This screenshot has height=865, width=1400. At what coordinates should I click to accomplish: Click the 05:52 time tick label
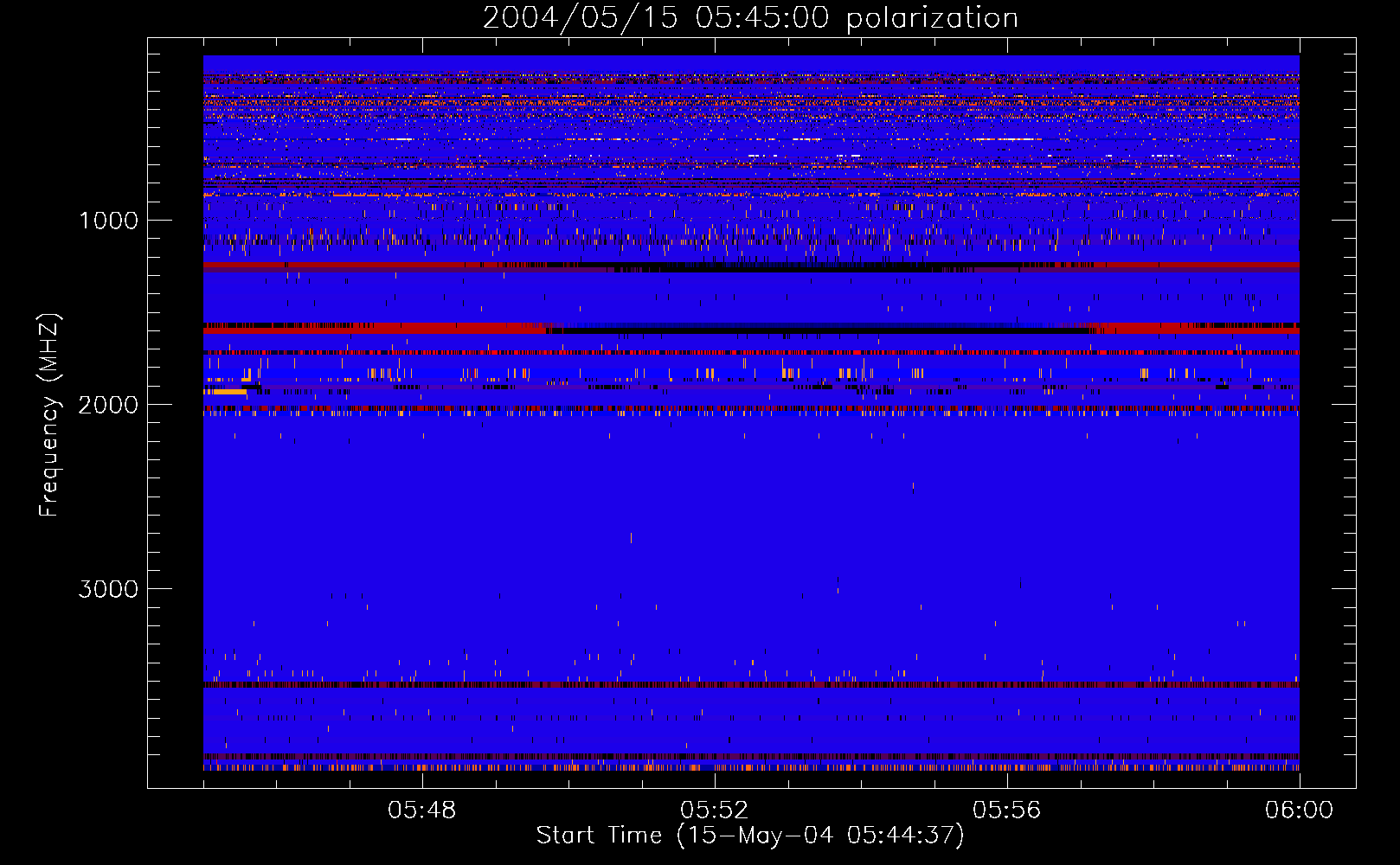714,811
